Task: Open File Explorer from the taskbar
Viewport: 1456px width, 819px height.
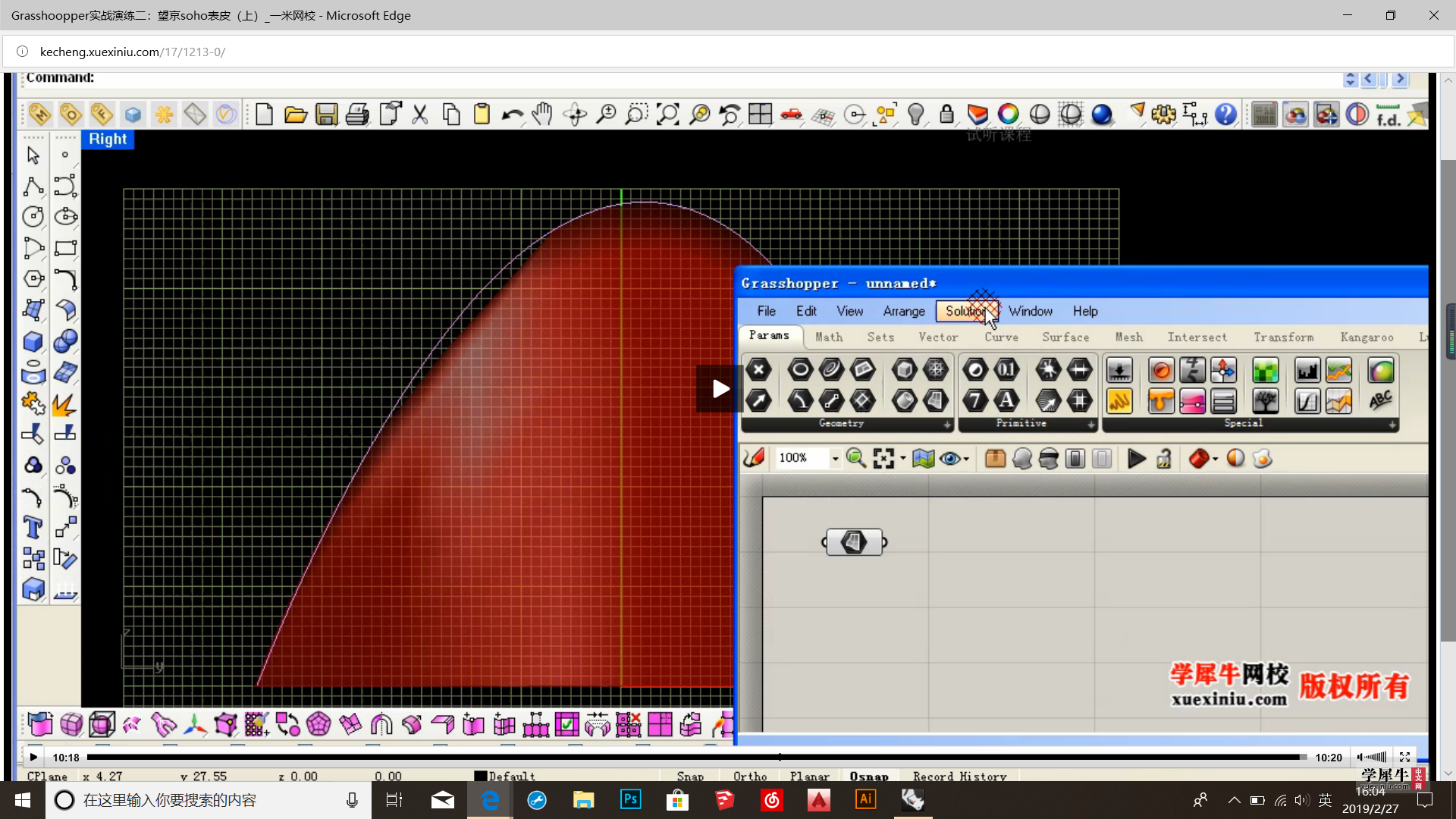Action: (x=583, y=799)
